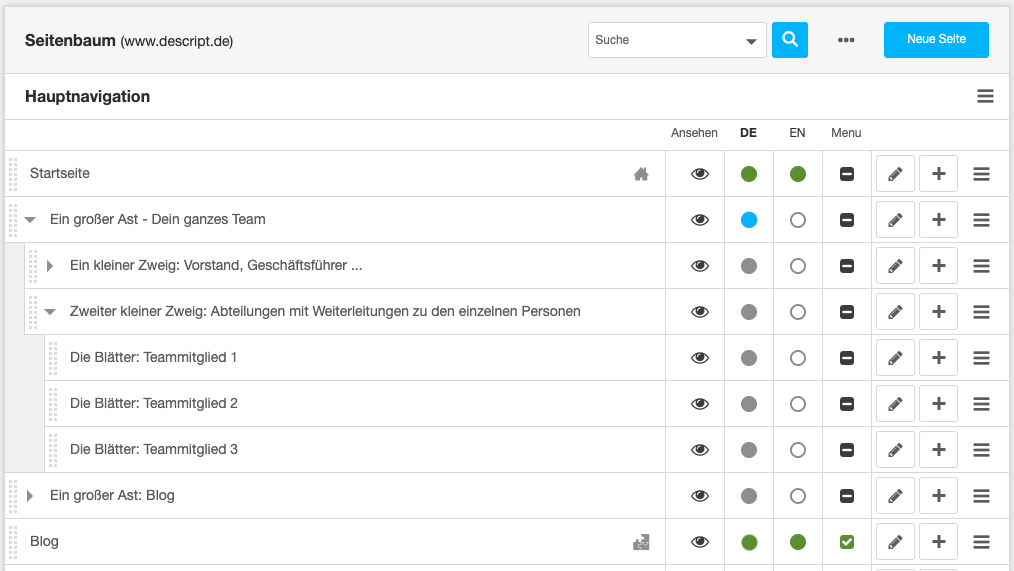Edit the bottom Blog page with the pencil
Screen dimensions: 1014x571
895,542
